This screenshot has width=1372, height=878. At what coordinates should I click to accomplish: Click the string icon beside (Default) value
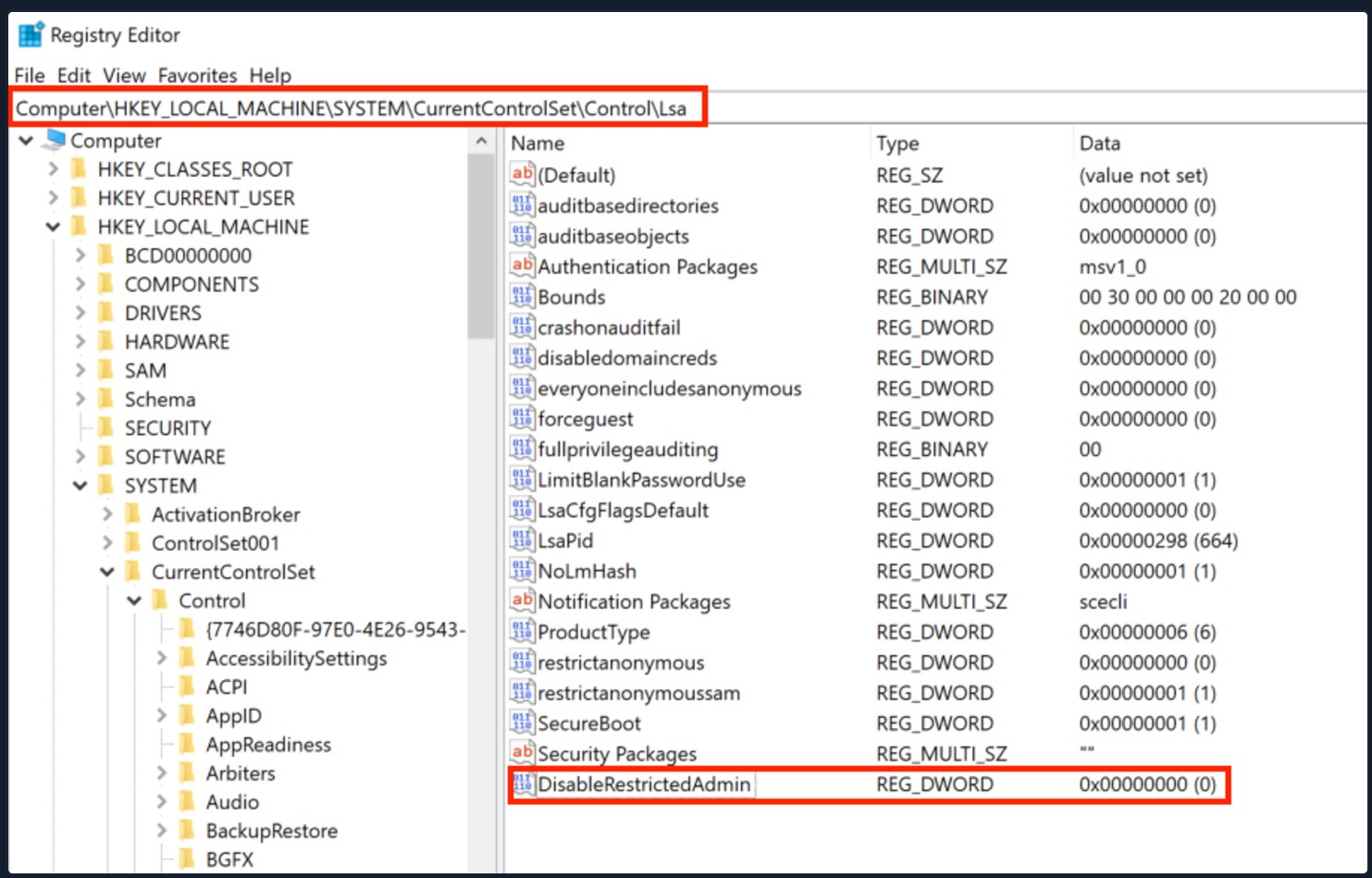[522, 174]
